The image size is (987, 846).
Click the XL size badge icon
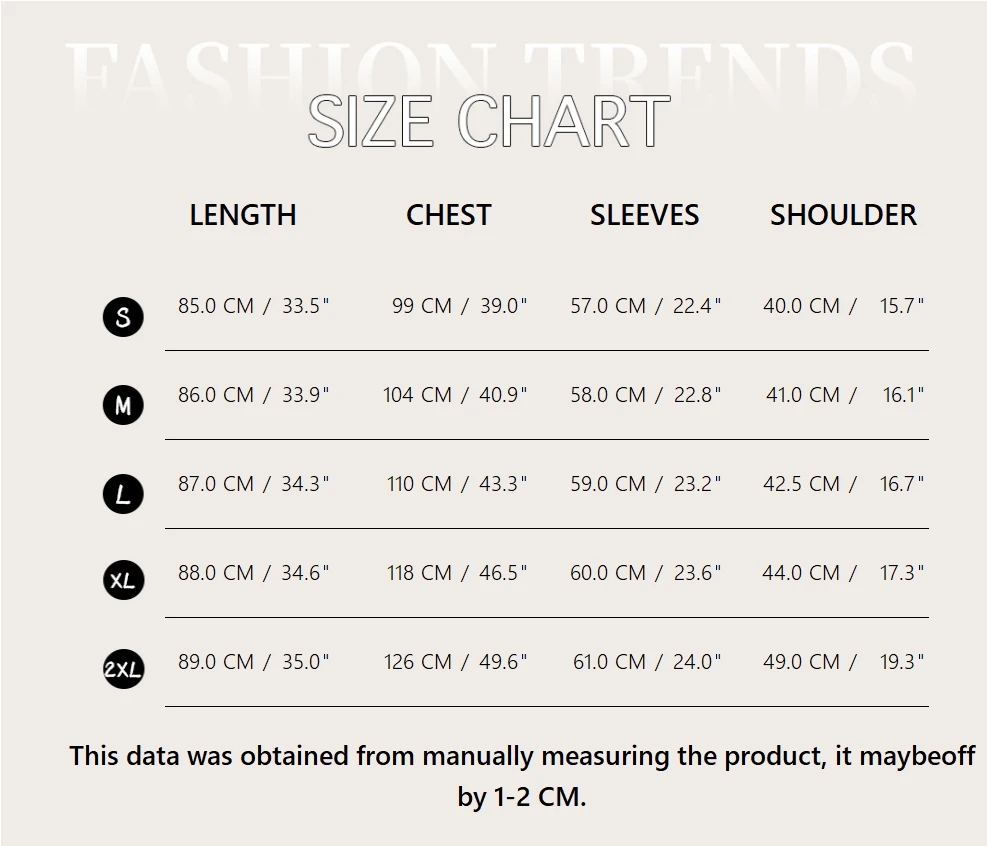point(123,581)
